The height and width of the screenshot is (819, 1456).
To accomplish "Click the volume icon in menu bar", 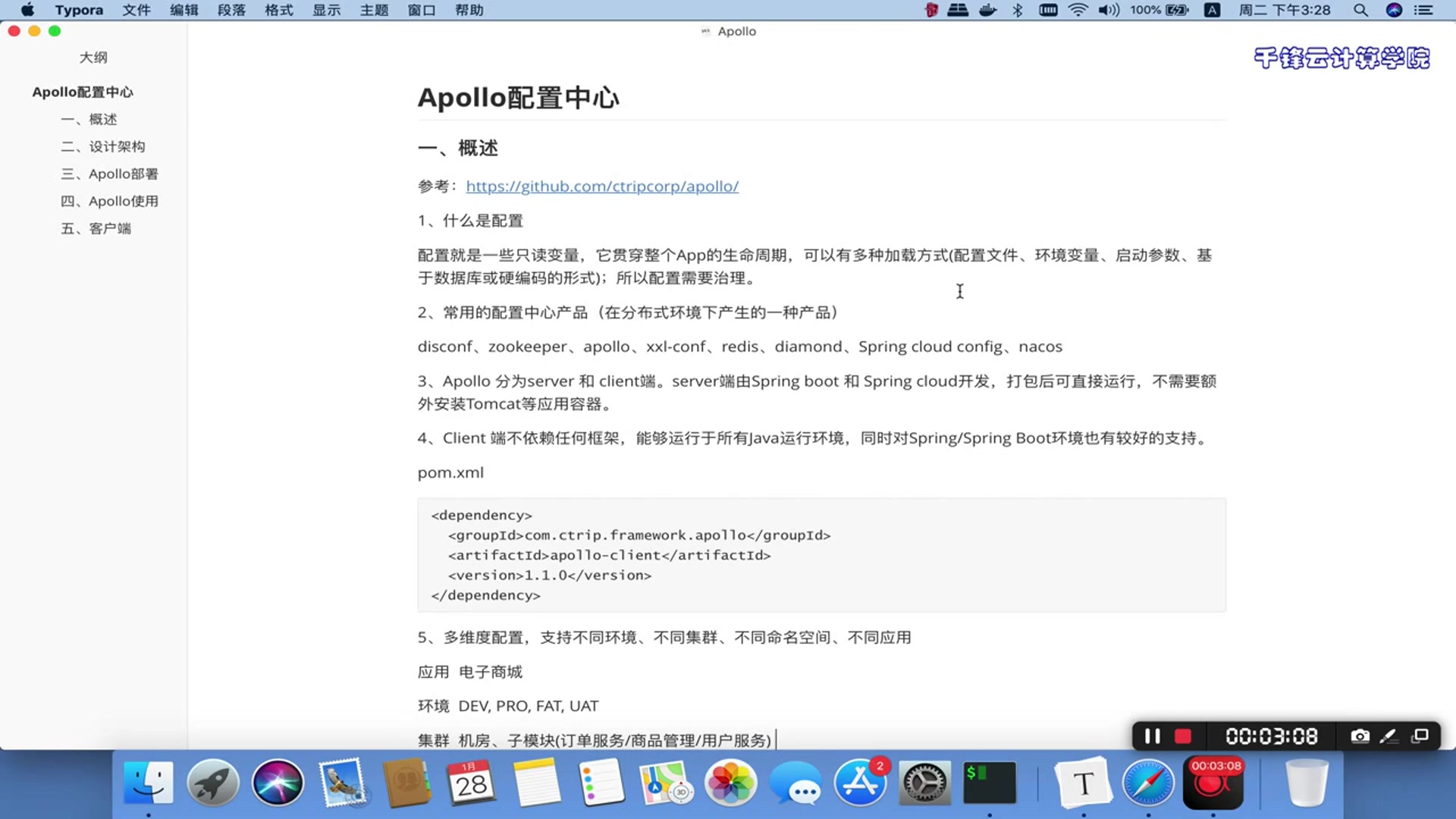I will tap(1108, 10).
